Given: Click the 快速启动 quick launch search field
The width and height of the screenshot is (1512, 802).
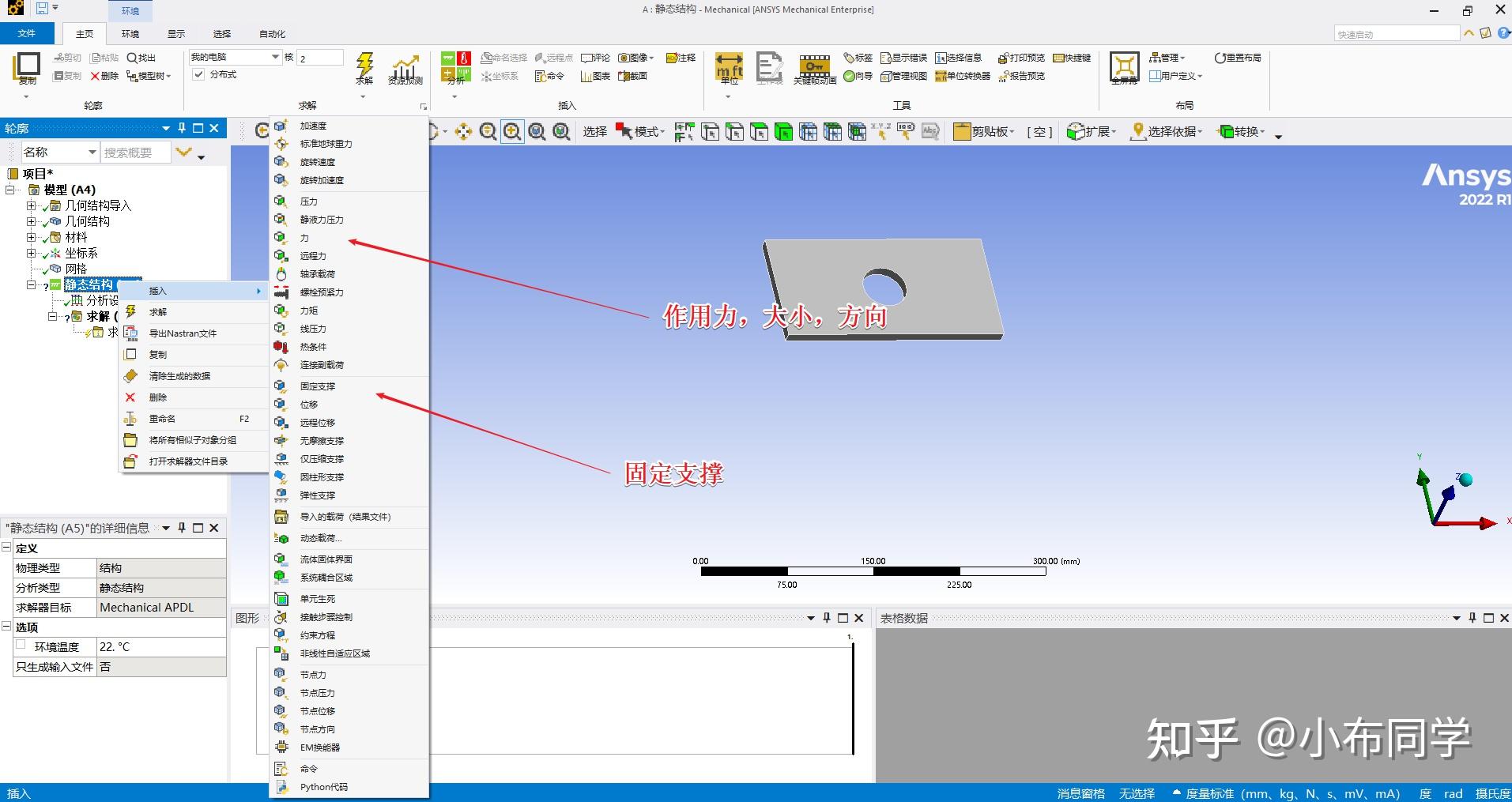Looking at the screenshot, I should pos(1395,33).
